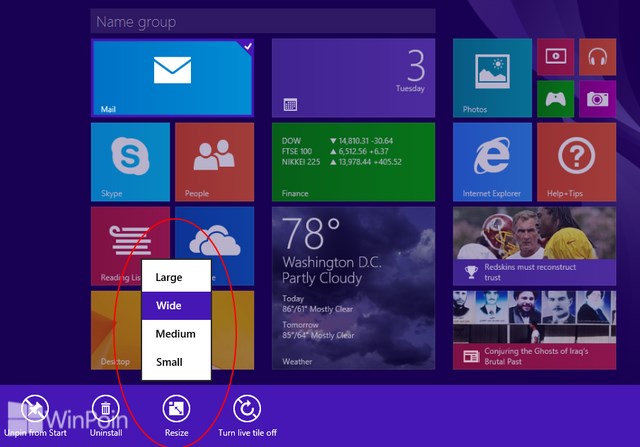Open the Xbox Games controller tile
640x447 pixels.
point(556,99)
